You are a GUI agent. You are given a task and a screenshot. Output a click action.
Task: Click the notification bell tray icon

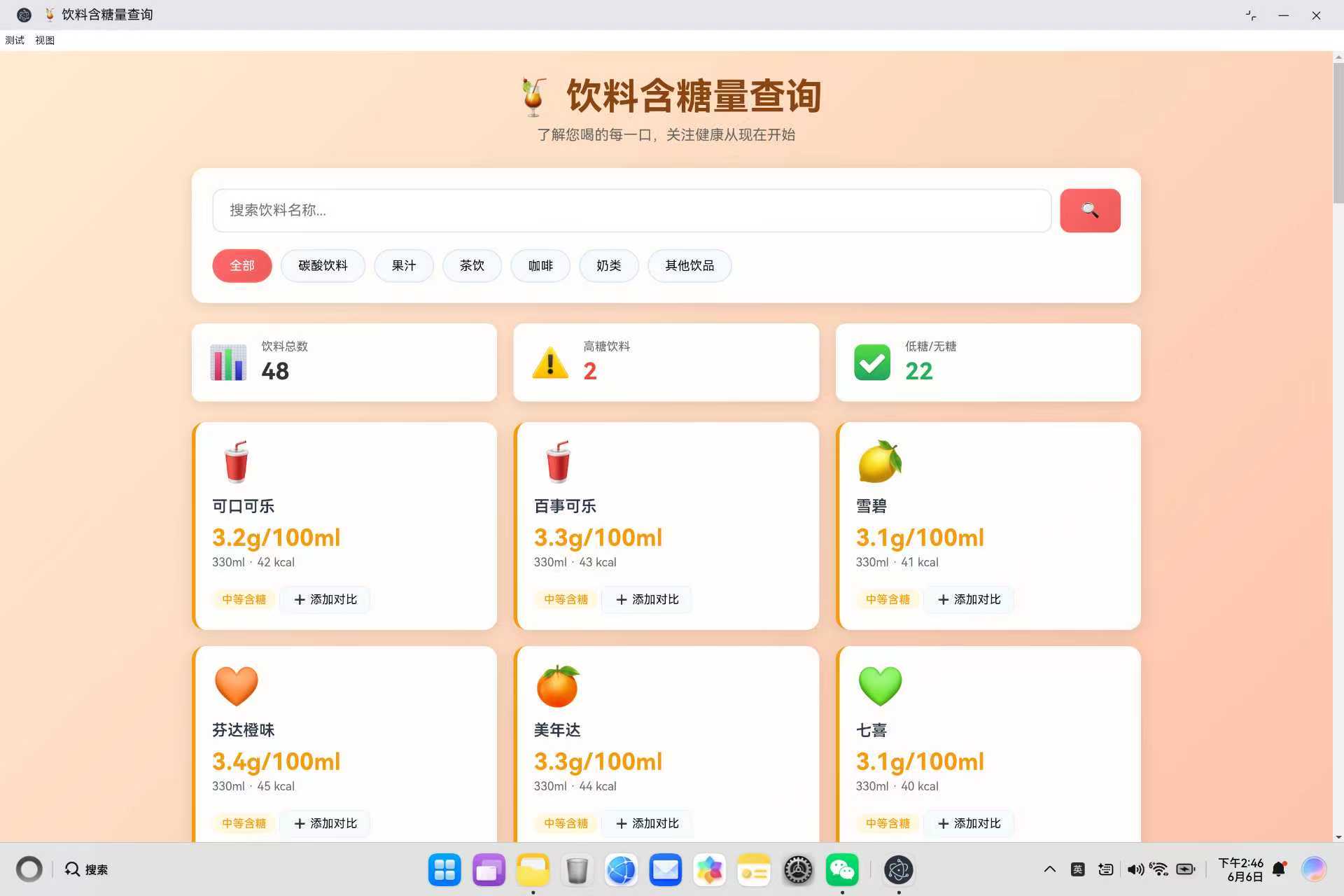click(x=1279, y=869)
